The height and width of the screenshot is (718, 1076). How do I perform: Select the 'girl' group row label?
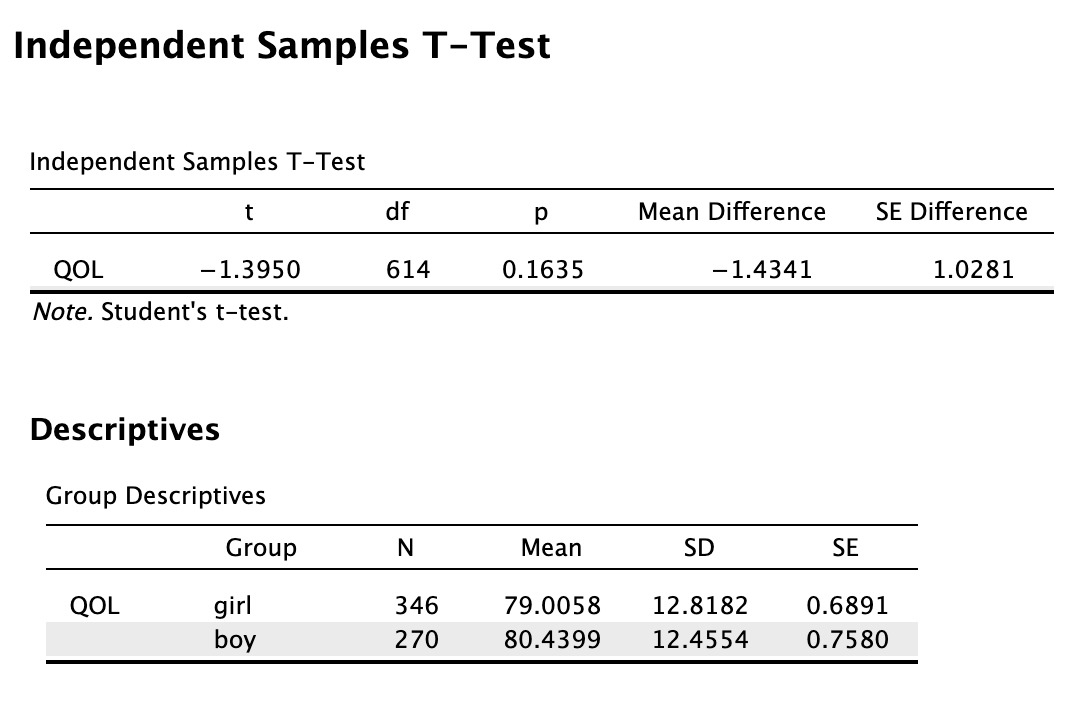click(233, 605)
